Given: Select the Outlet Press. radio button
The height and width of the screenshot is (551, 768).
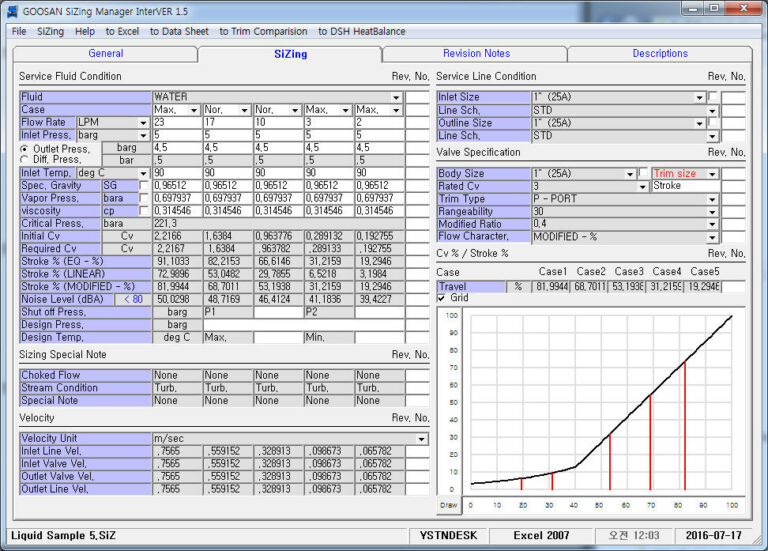Looking at the screenshot, I should point(24,148).
